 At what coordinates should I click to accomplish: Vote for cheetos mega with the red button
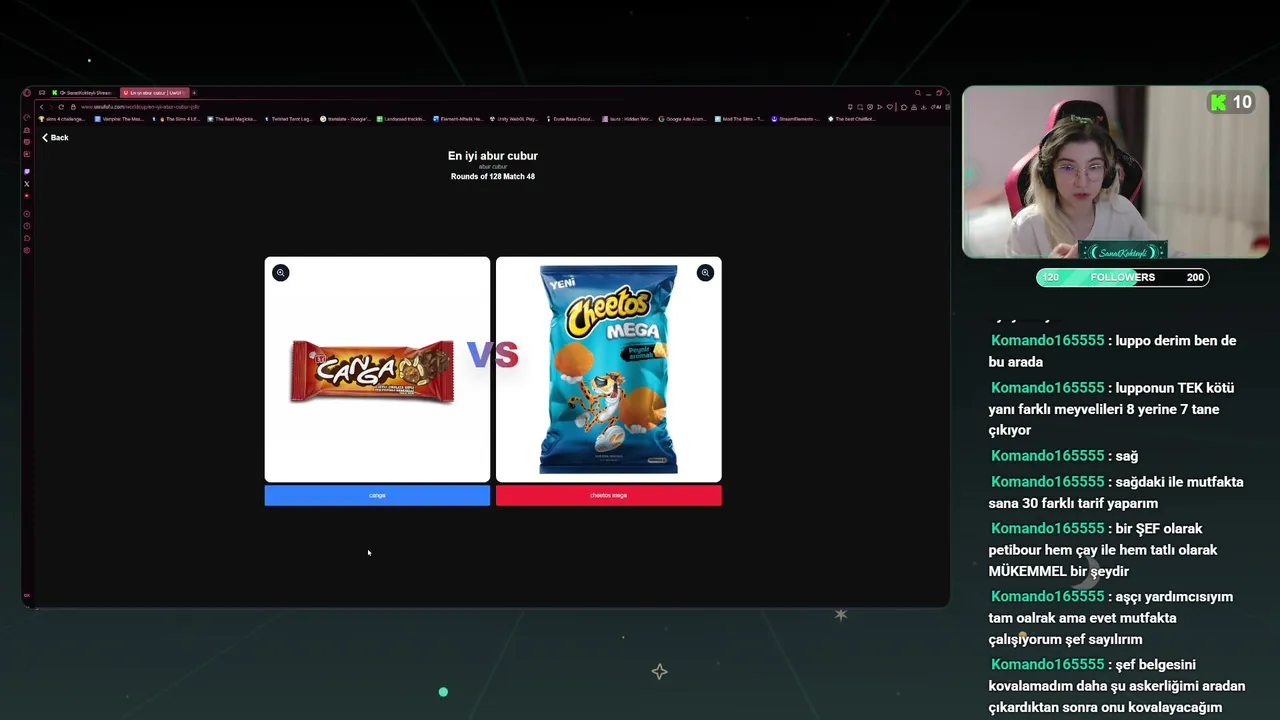pyautogui.click(x=608, y=495)
